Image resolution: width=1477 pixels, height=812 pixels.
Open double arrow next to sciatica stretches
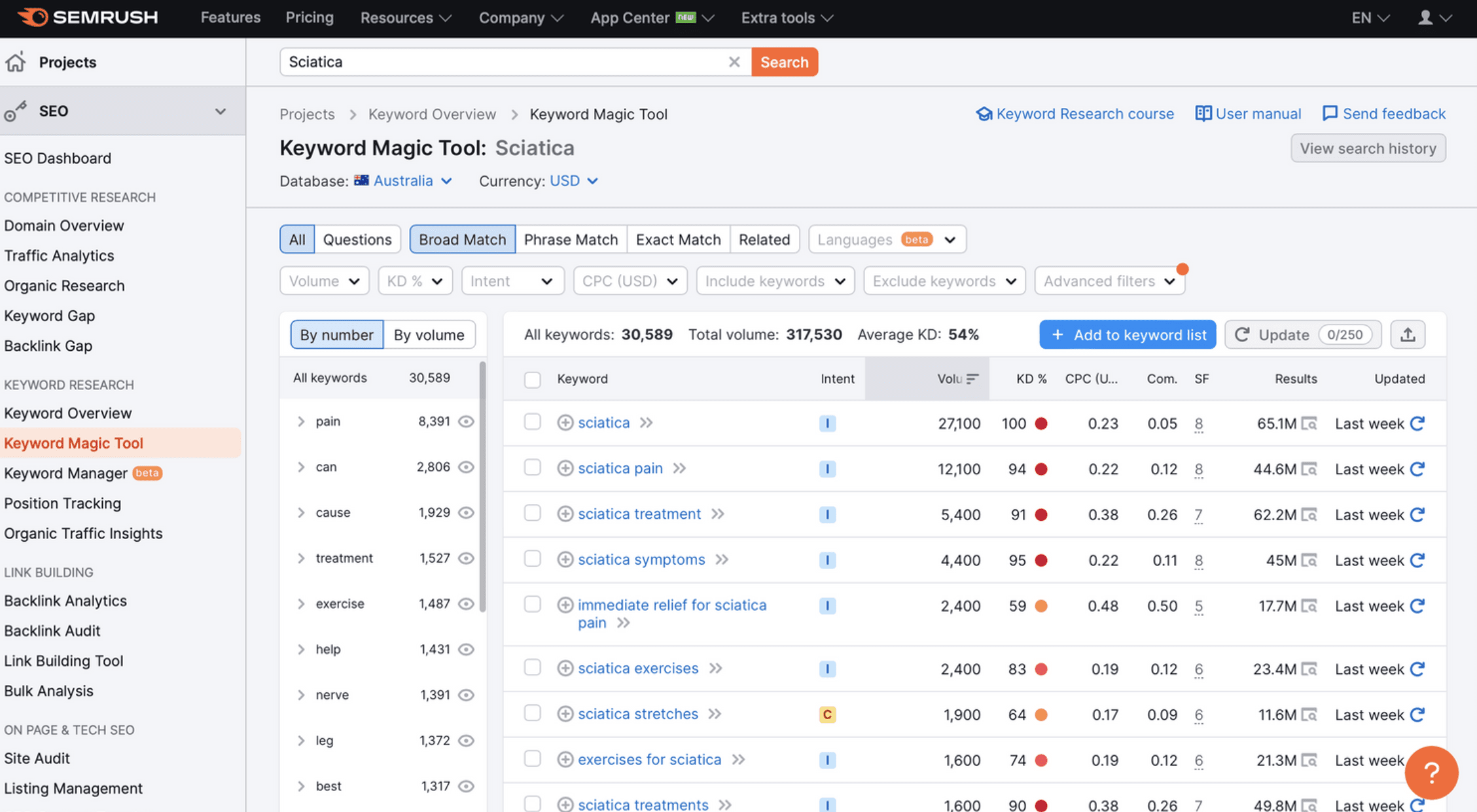tap(715, 714)
